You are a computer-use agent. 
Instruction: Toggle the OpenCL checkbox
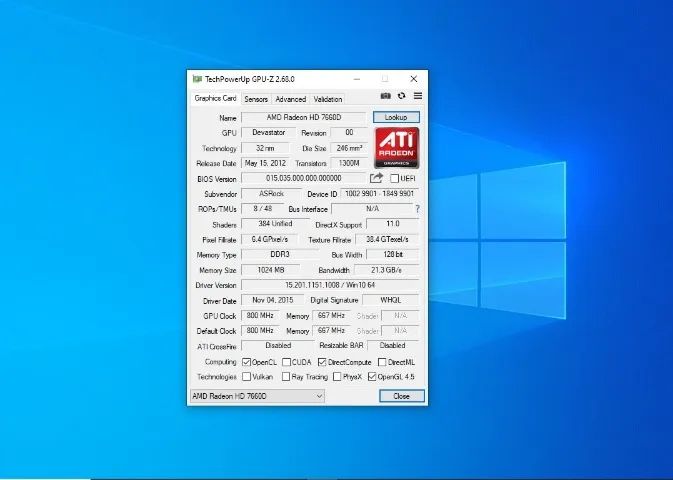tap(246, 362)
